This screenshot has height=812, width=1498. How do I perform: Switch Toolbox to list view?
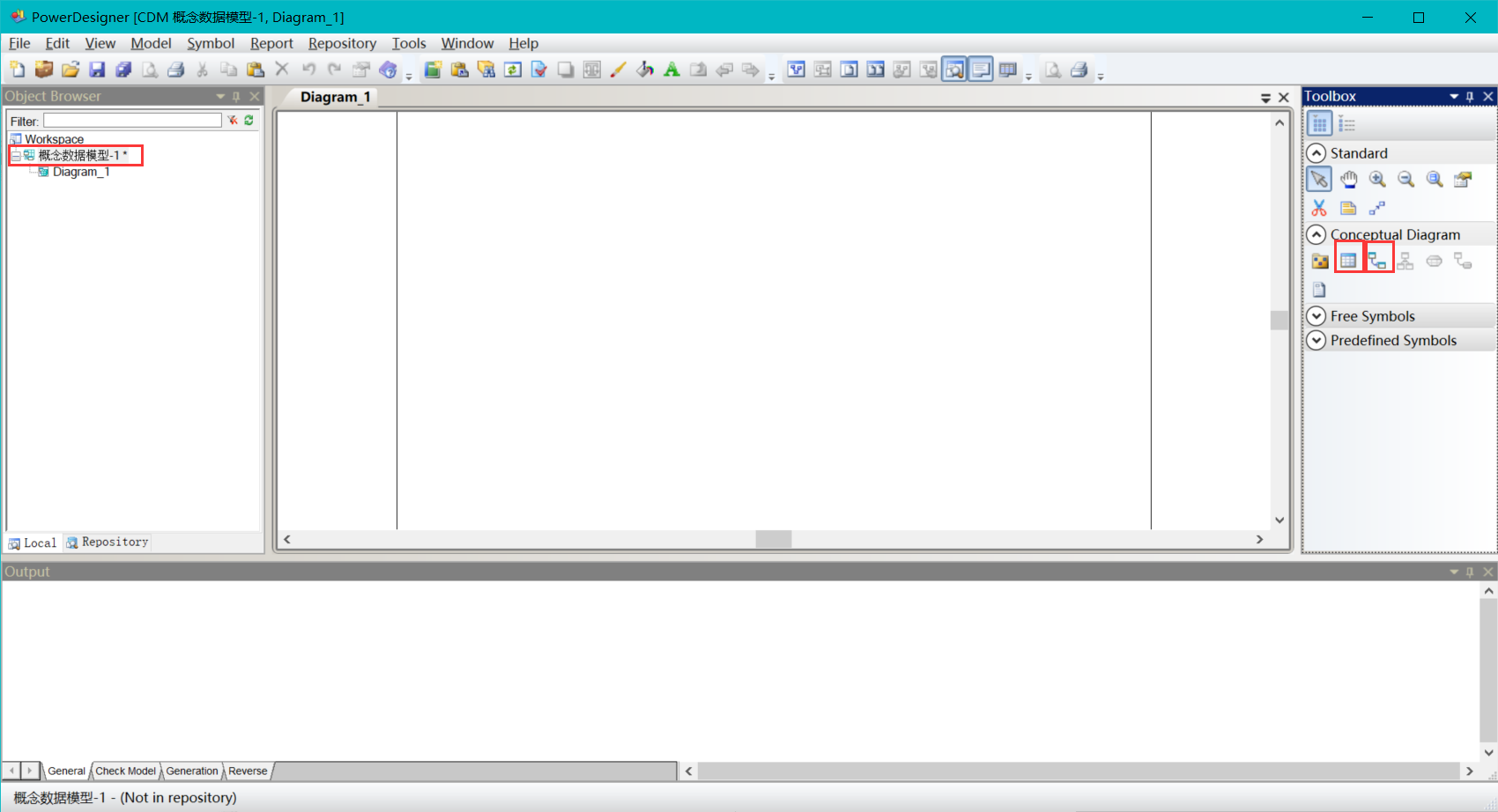coord(1346,124)
